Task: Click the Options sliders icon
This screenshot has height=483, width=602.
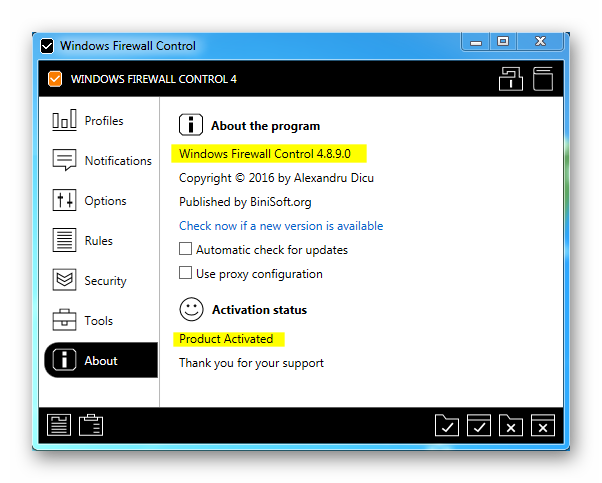Action: pyautogui.click(x=64, y=200)
